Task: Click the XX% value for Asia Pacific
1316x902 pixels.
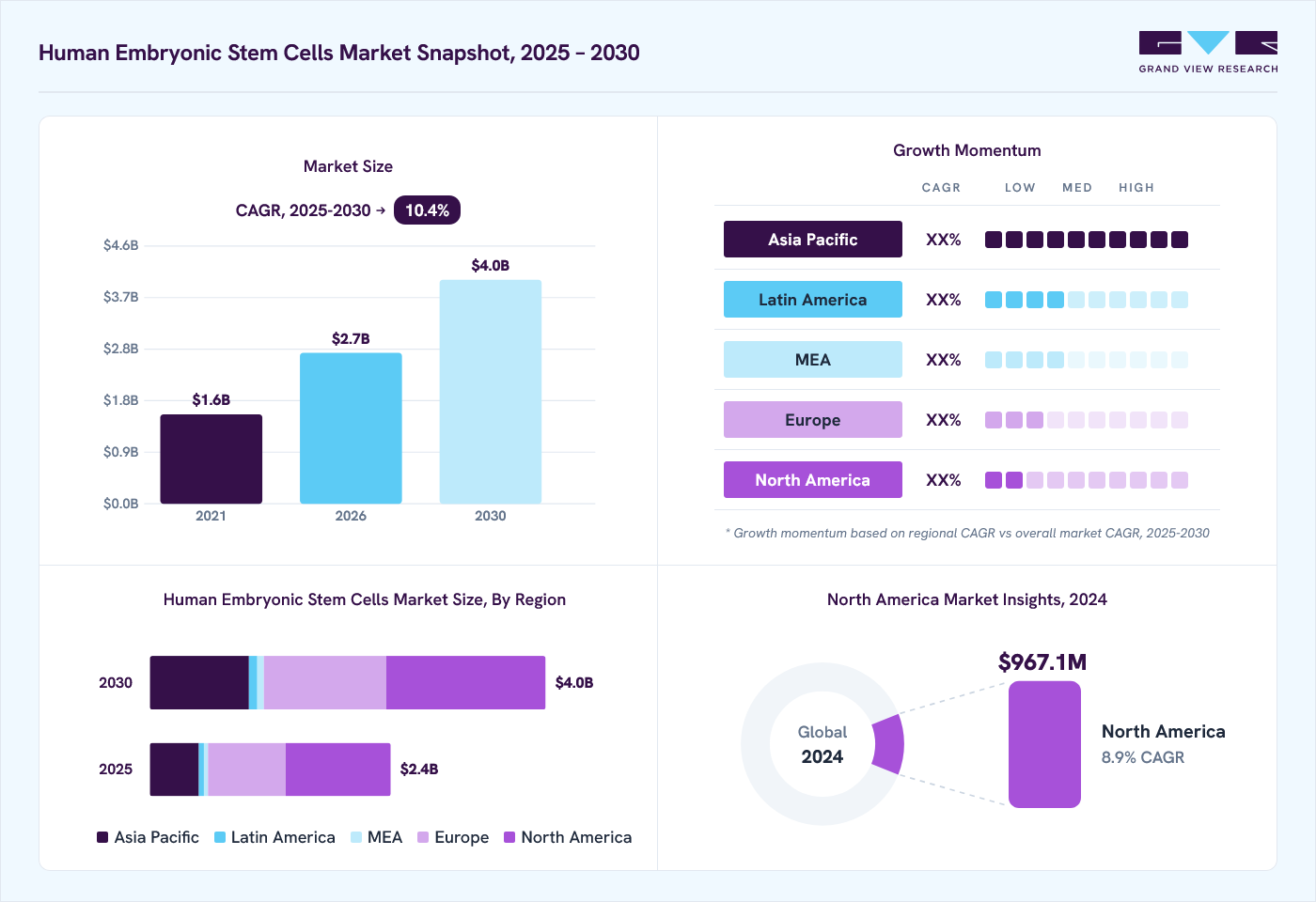Action: click(944, 240)
